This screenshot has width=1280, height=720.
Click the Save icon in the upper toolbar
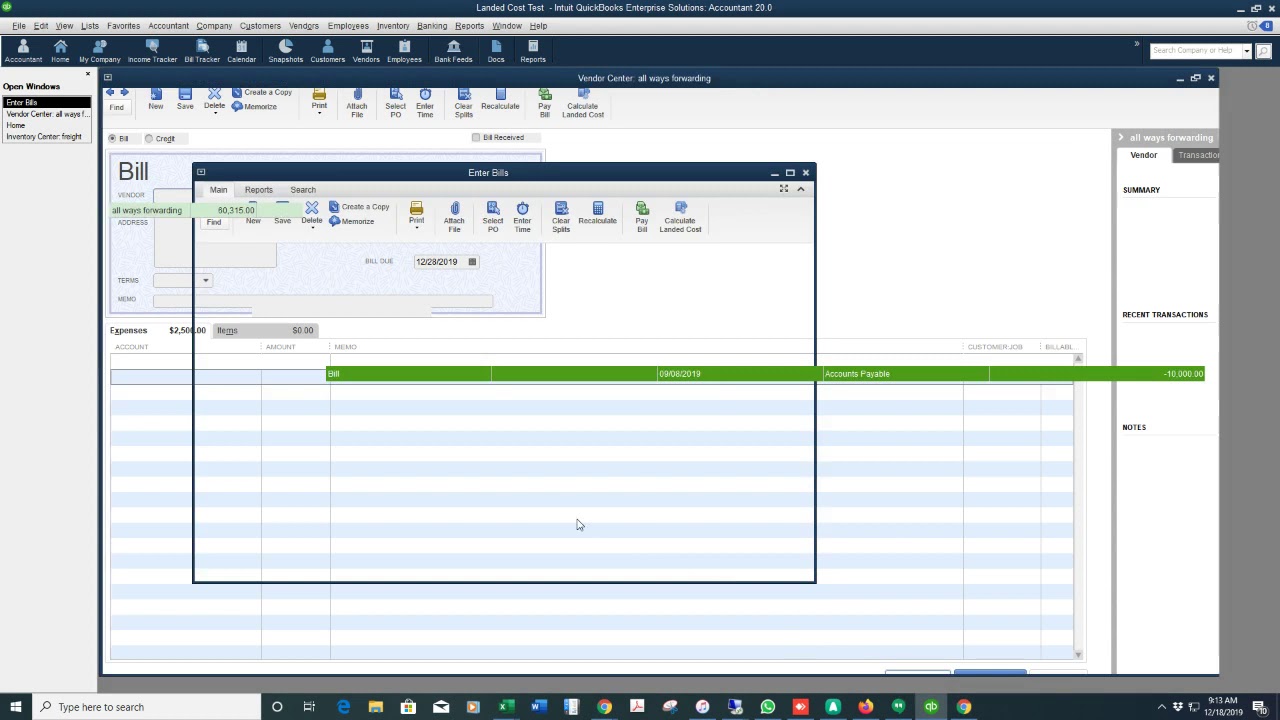click(x=185, y=99)
